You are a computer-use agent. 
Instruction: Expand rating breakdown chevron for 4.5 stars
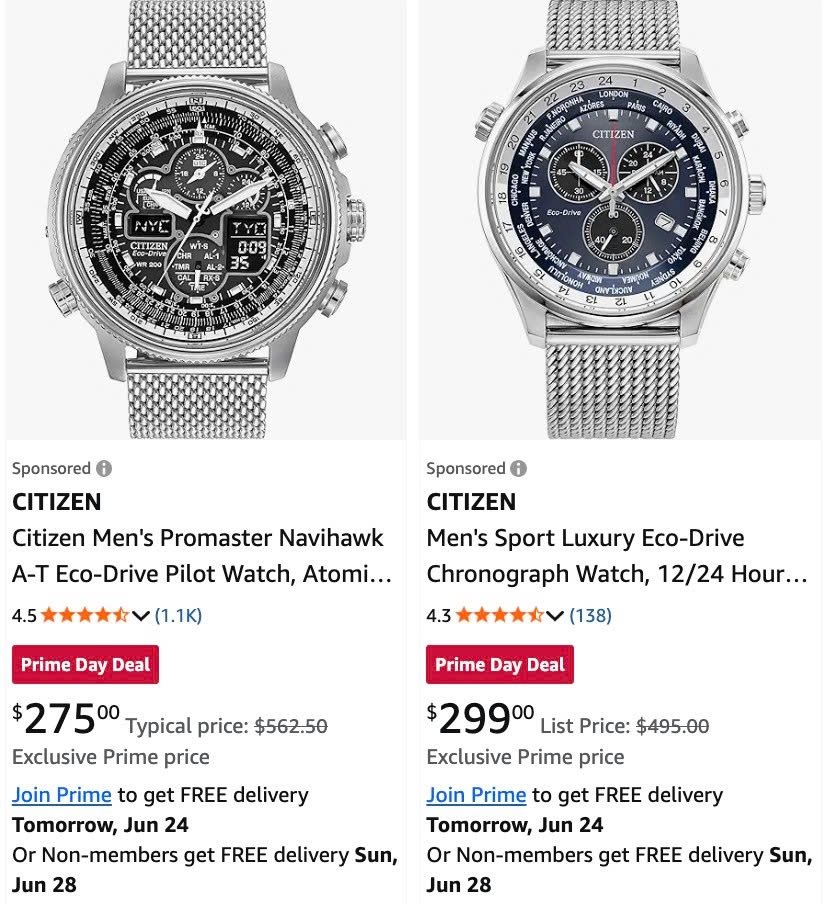click(141, 616)
